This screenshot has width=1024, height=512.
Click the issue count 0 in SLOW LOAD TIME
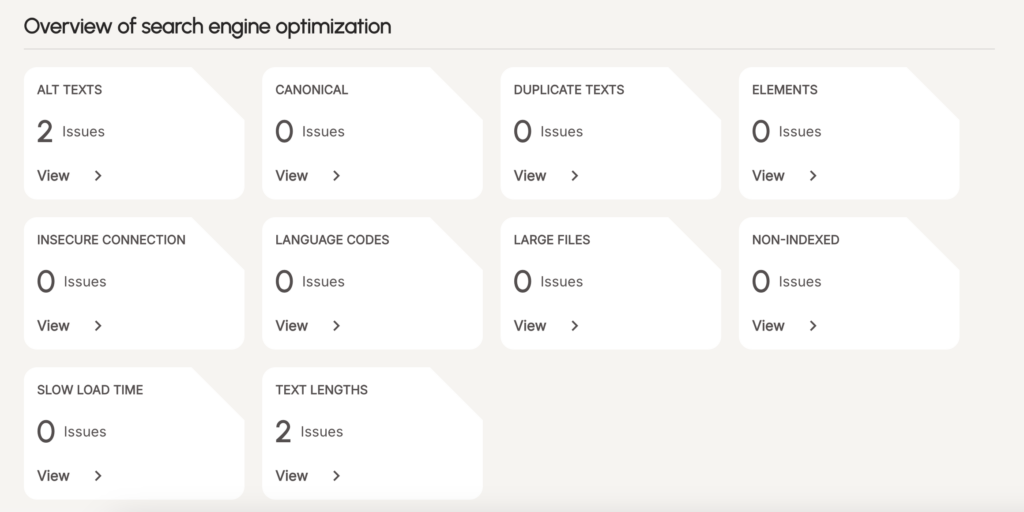46,432
